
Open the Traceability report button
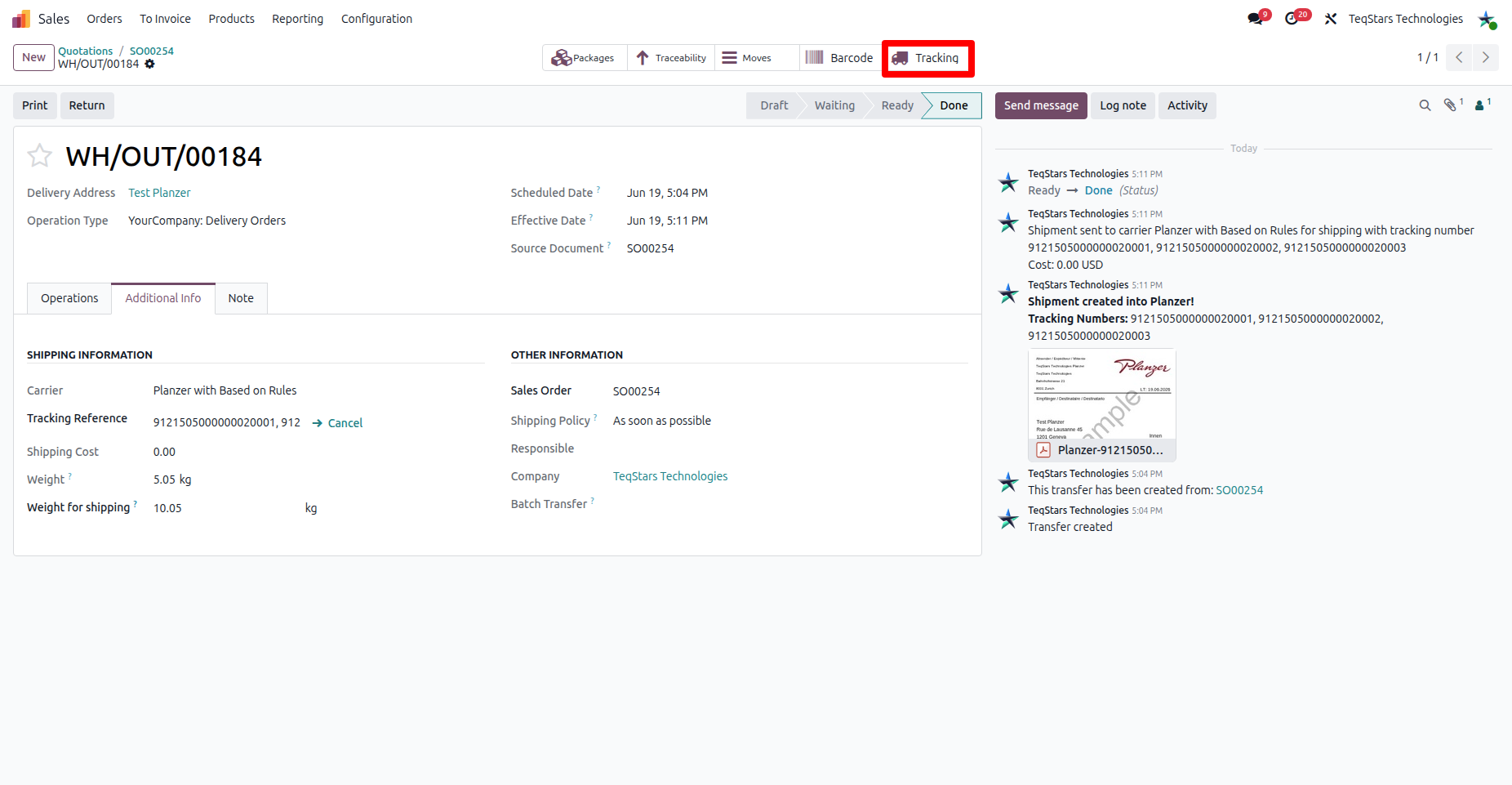pos(671,58)
